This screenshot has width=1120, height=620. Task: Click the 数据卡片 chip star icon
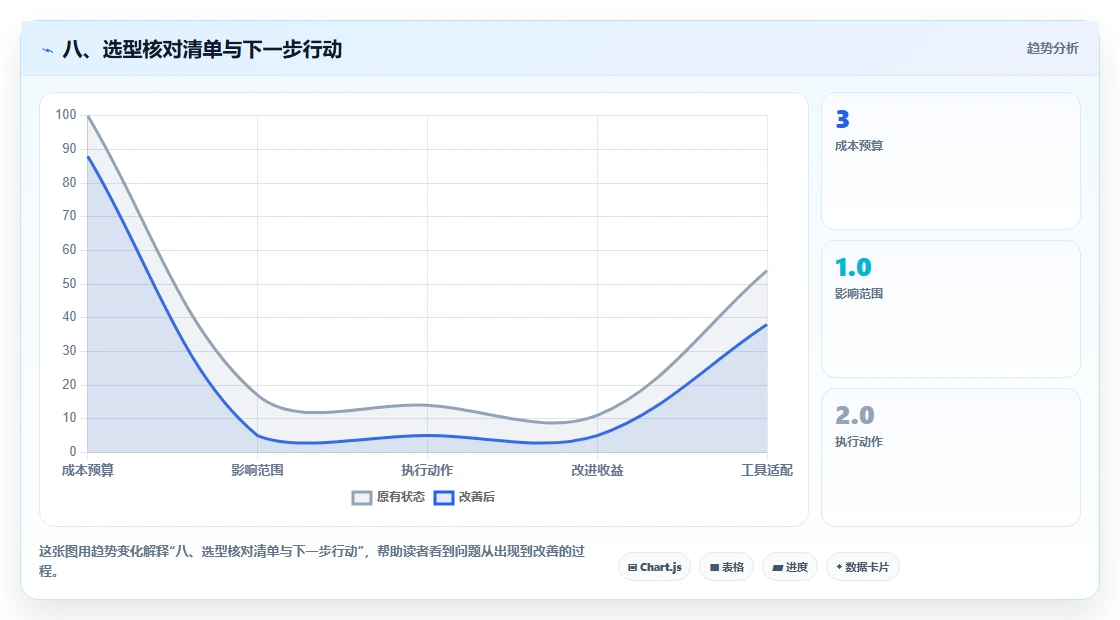coord(839,567)
